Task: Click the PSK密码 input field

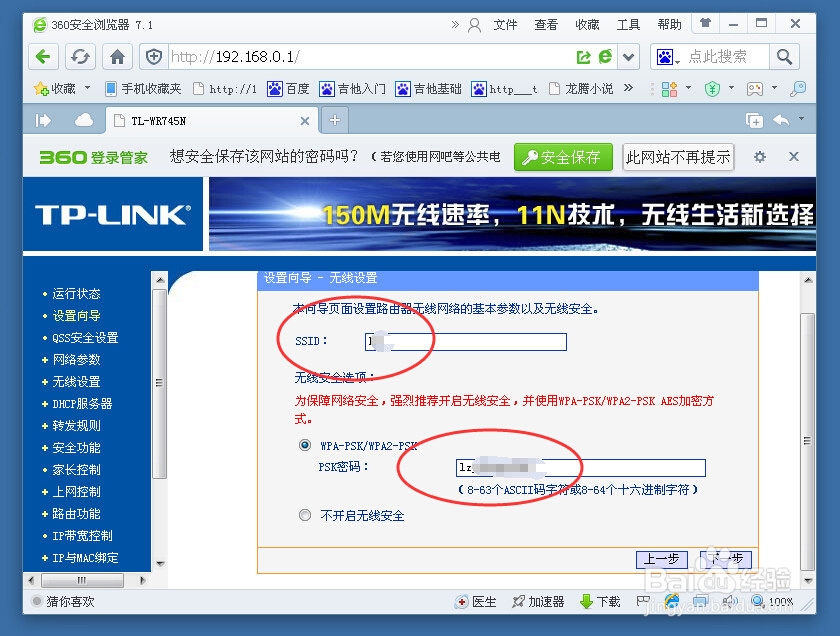Action: click(x=581, y=468)
